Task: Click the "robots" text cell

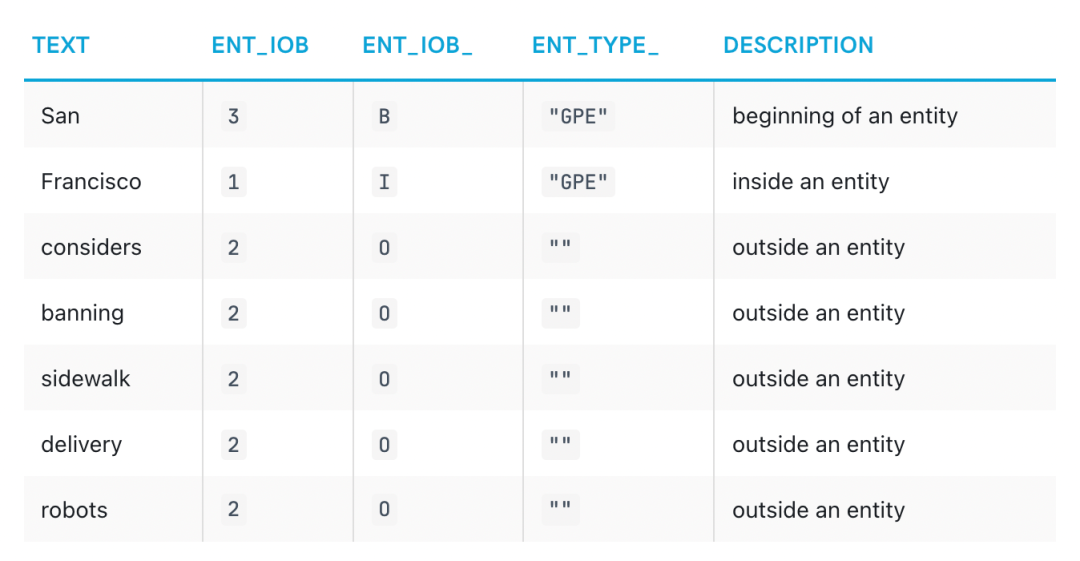Action: 74,510
